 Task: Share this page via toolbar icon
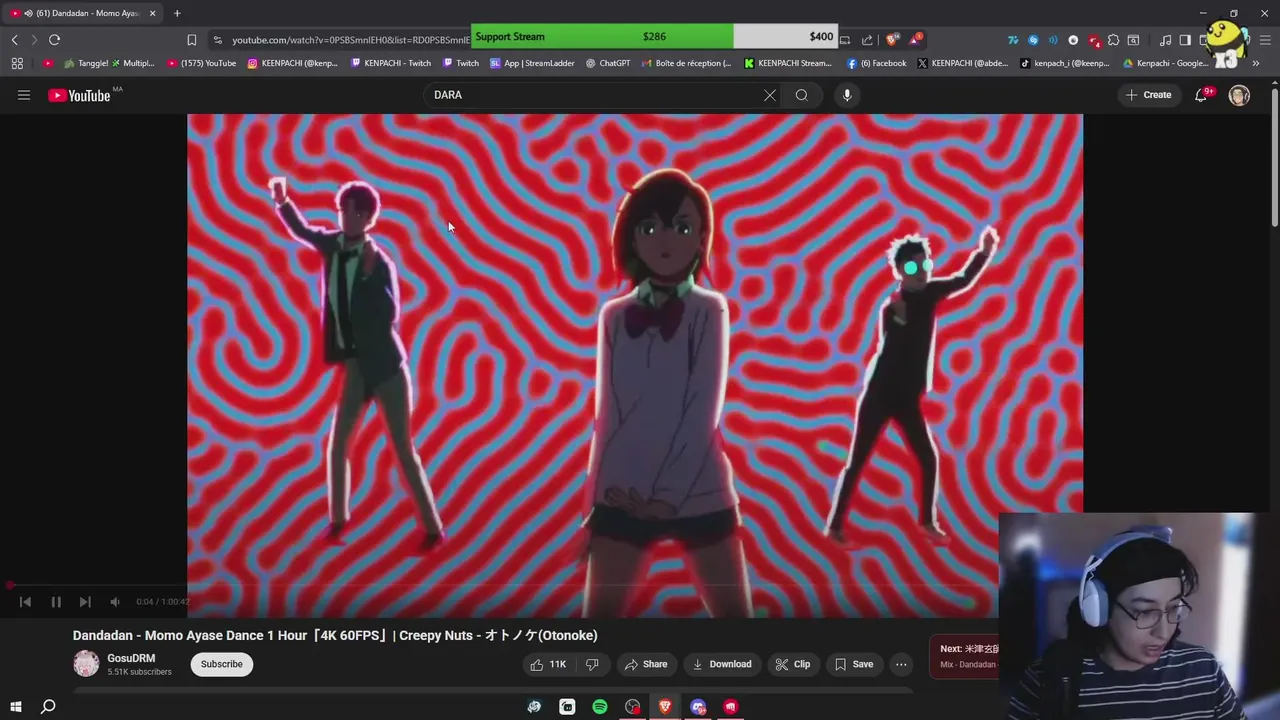click(867, 39)
